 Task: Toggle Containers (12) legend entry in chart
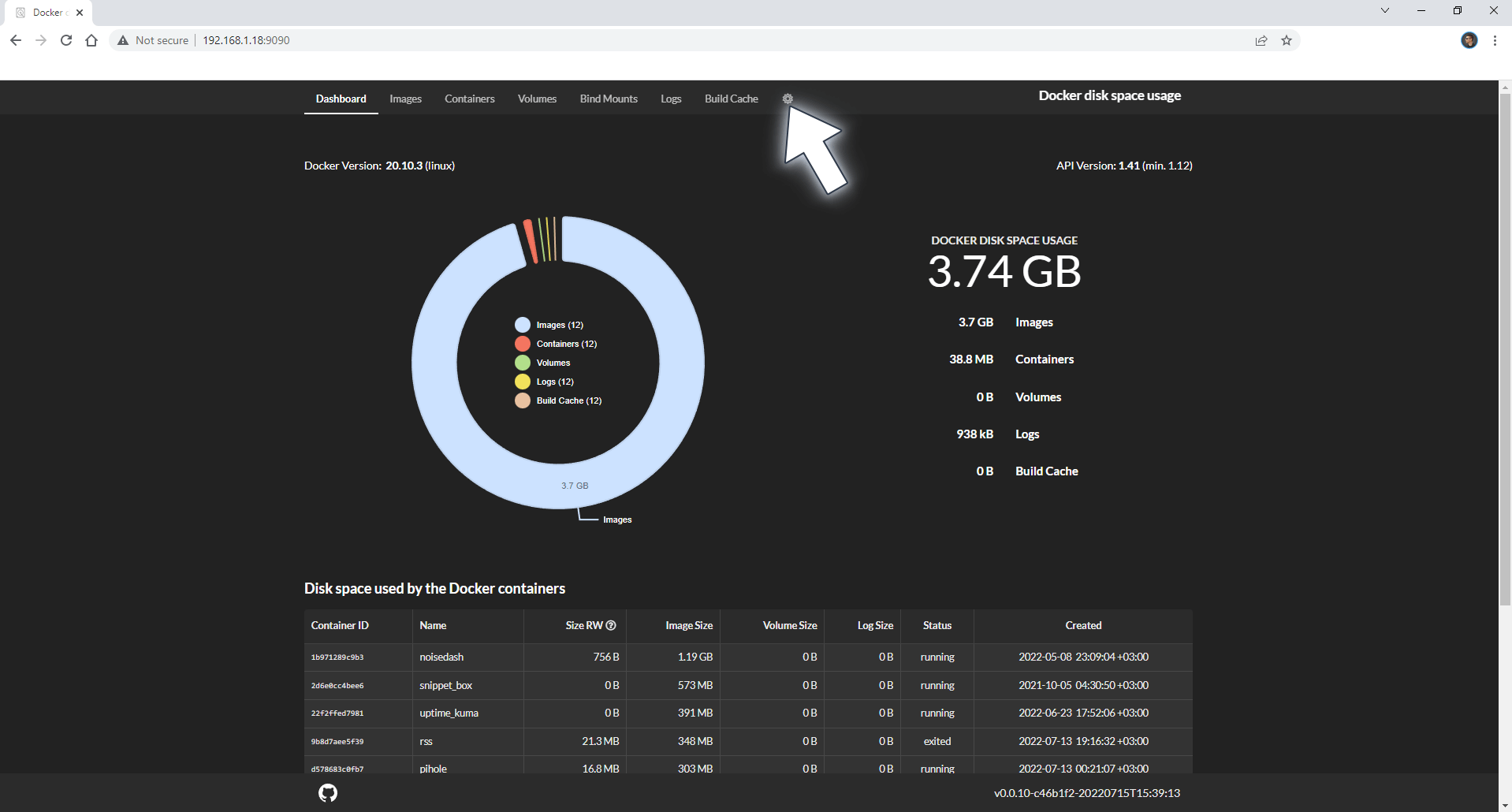click(556, 344)
